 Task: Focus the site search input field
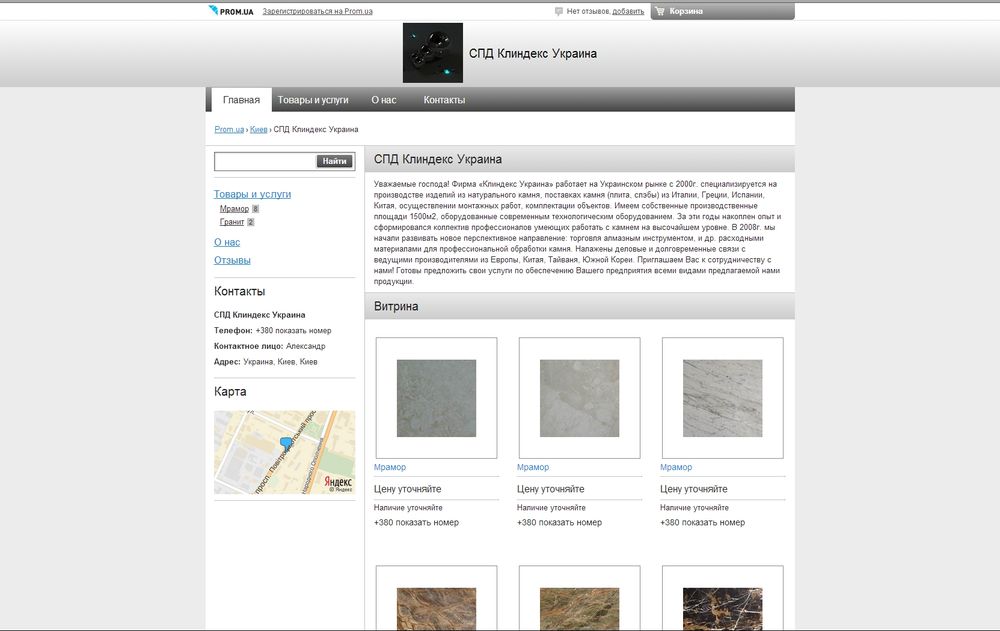265,161
